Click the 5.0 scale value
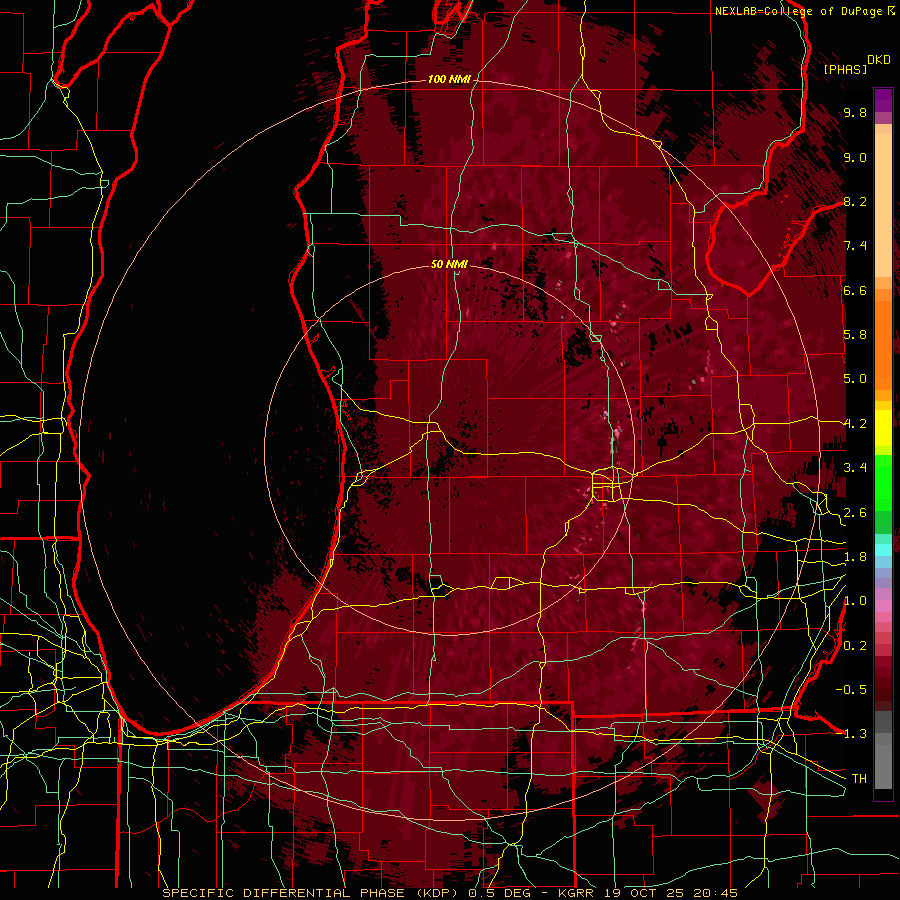900x900 pixels. pos(855,379)
